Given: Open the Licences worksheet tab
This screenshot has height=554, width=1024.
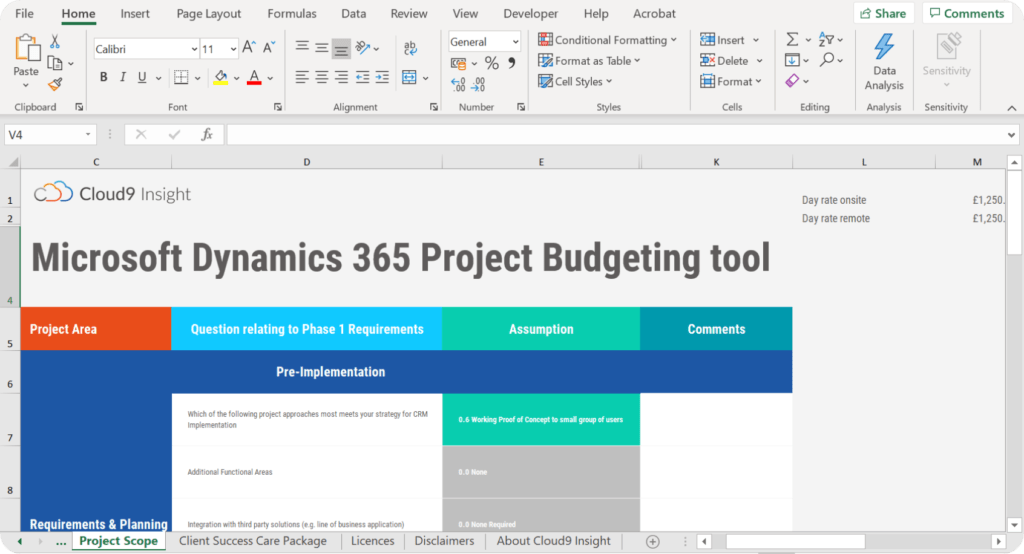Looking at the screenshot, I should click(372, 541).
